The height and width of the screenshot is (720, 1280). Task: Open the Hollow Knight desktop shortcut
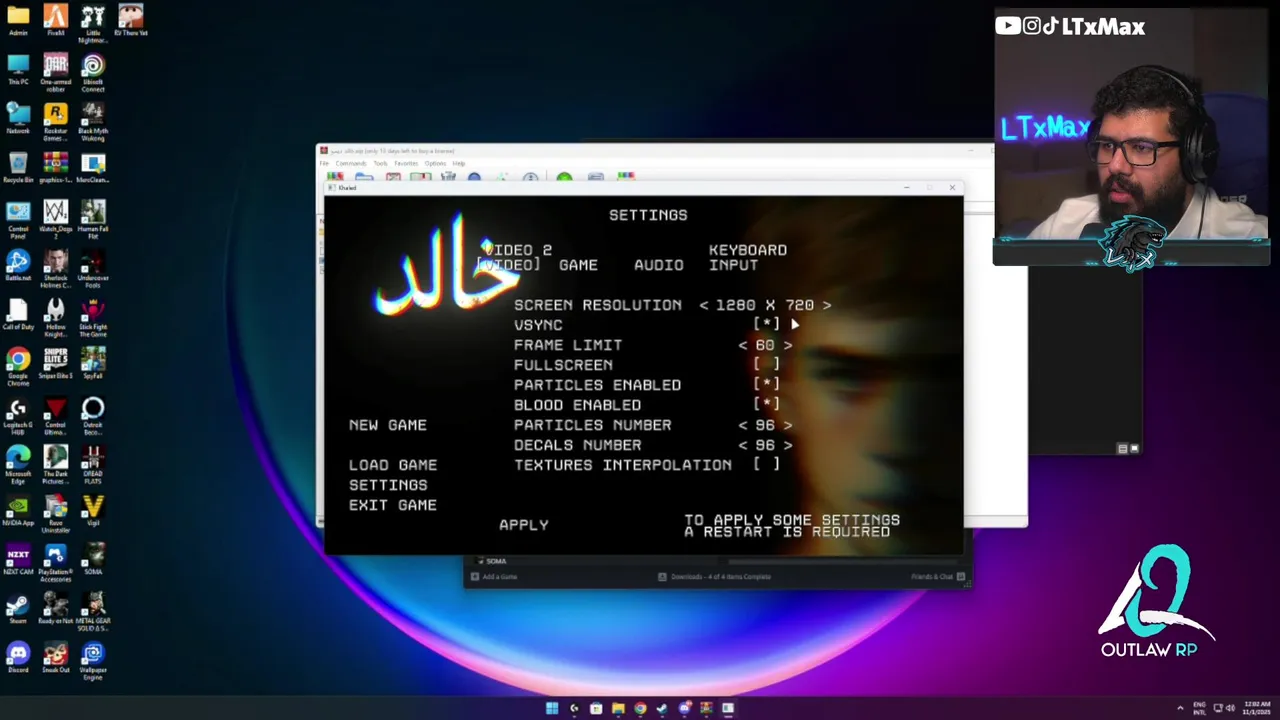point(55,318)
